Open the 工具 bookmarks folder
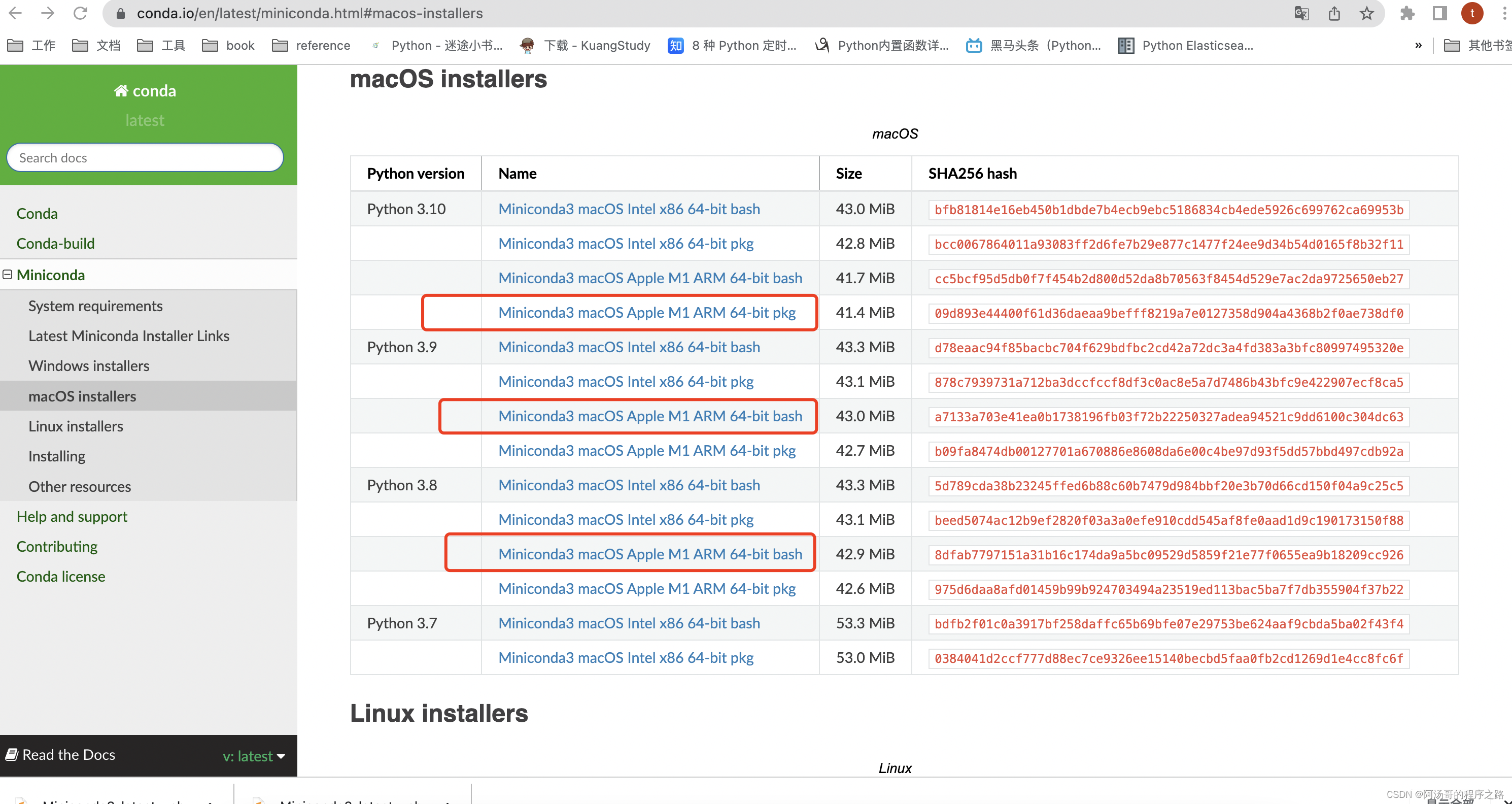 (161, 45)
